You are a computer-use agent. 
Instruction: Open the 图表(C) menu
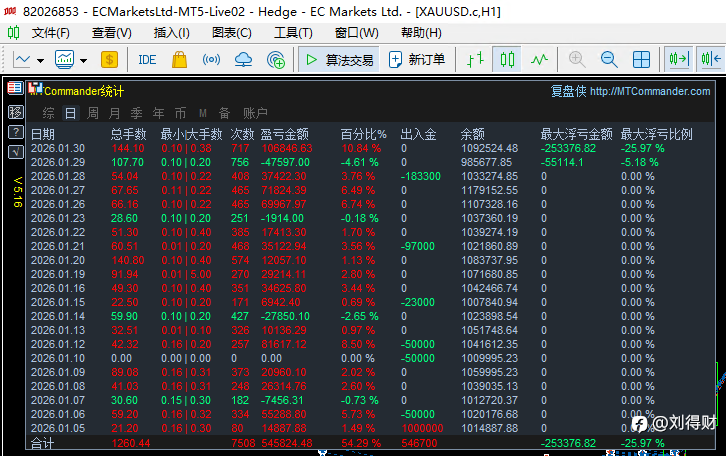coord(232,33)
